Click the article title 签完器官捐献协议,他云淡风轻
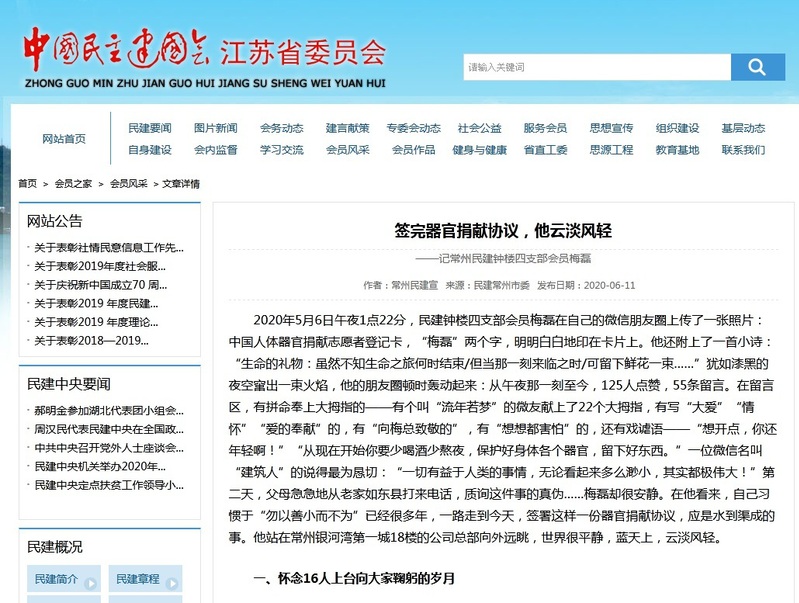 click(x=503, y=231)
